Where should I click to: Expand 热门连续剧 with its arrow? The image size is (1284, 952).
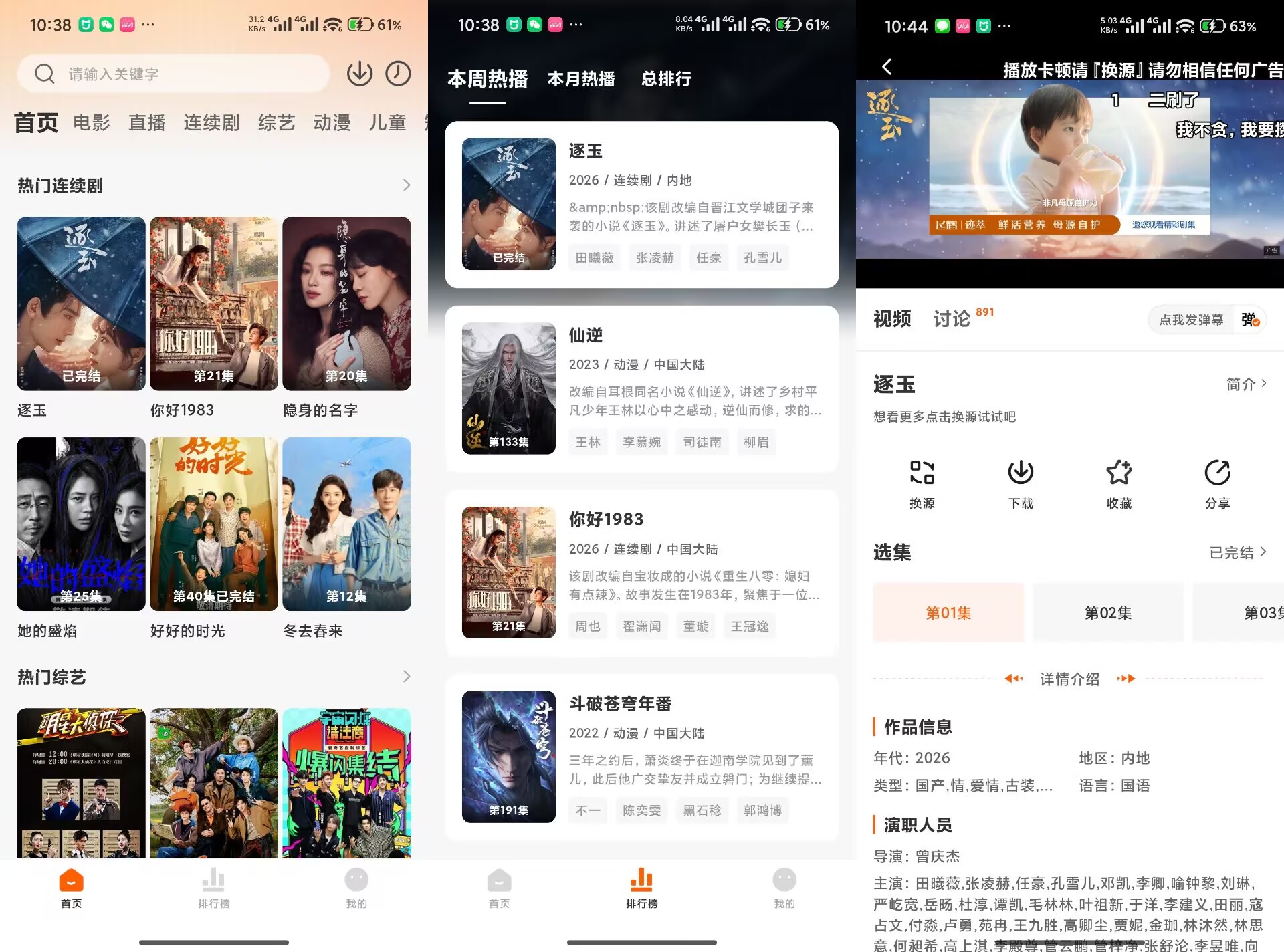[406, 185]
